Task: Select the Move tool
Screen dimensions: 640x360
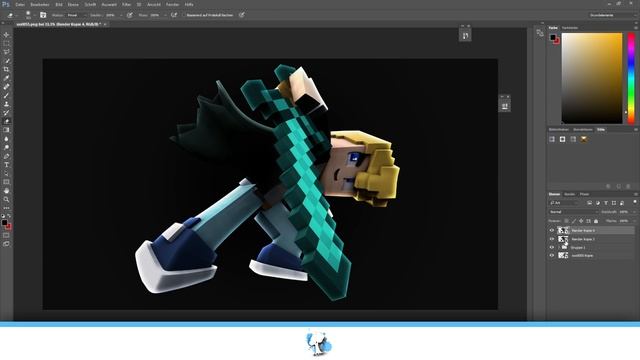Action: (x=6, y=35)
